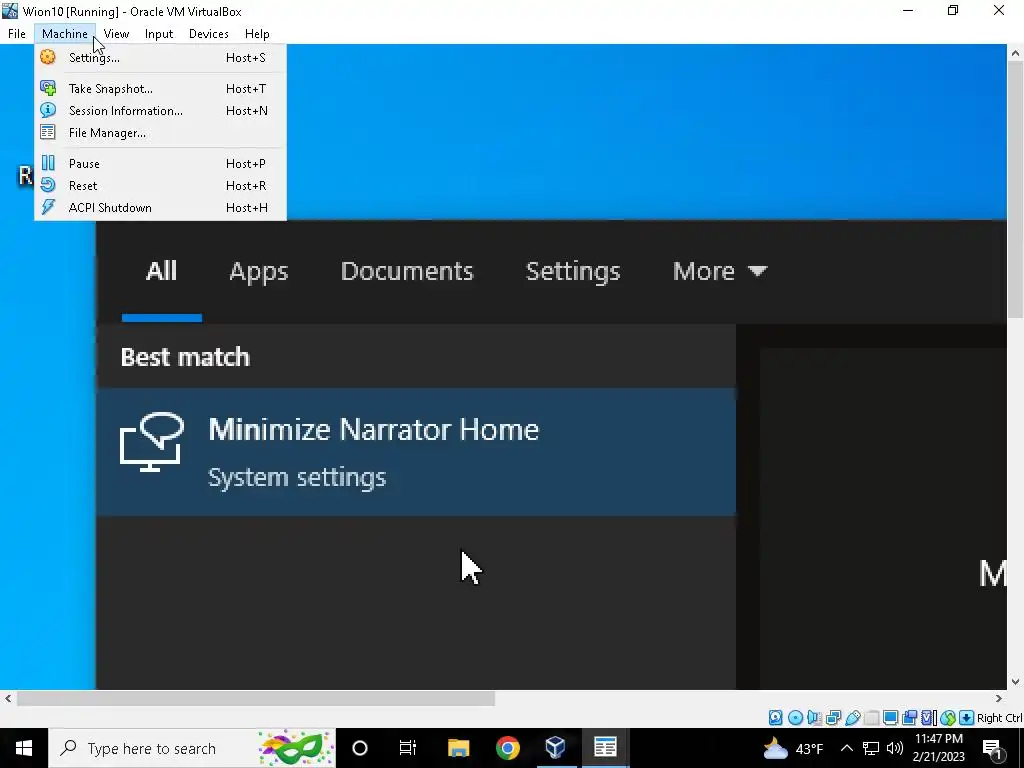The width and height of the screenshot is (1024, 768).
Task: Click the taskbar search box
Action: (192, 748)
